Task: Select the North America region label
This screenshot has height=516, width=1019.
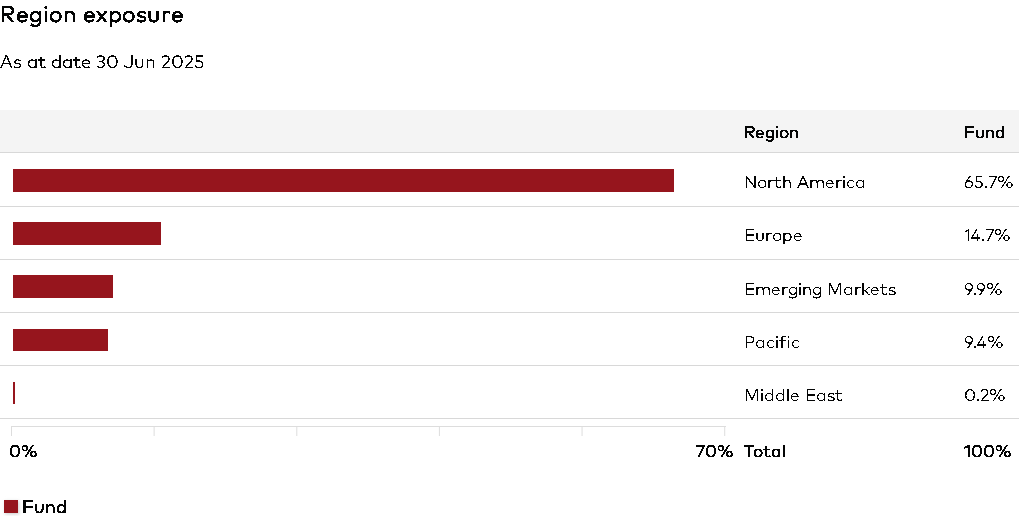Action: coord(804,182)
